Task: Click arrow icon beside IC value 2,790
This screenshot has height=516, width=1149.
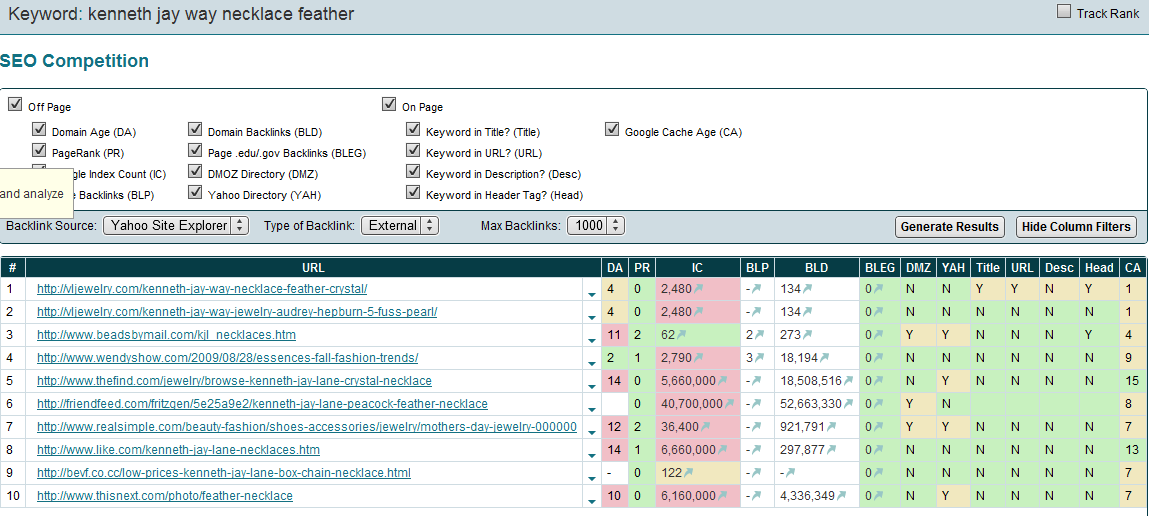Action: [x=697, y=358]
